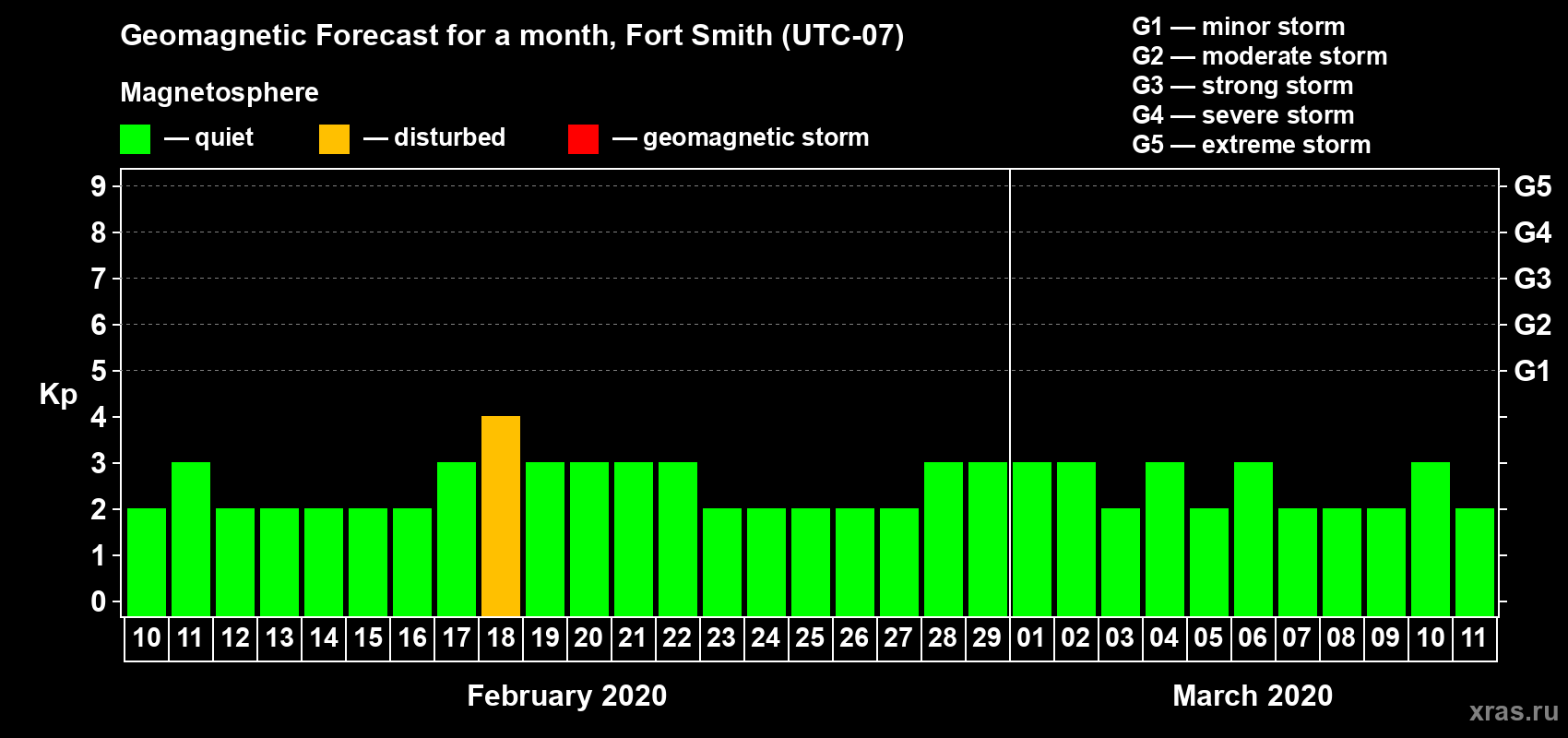This screenshot has height=738, width=1568.
Task: Click the Kp axis value '5'
Action: tap(99, 371)
